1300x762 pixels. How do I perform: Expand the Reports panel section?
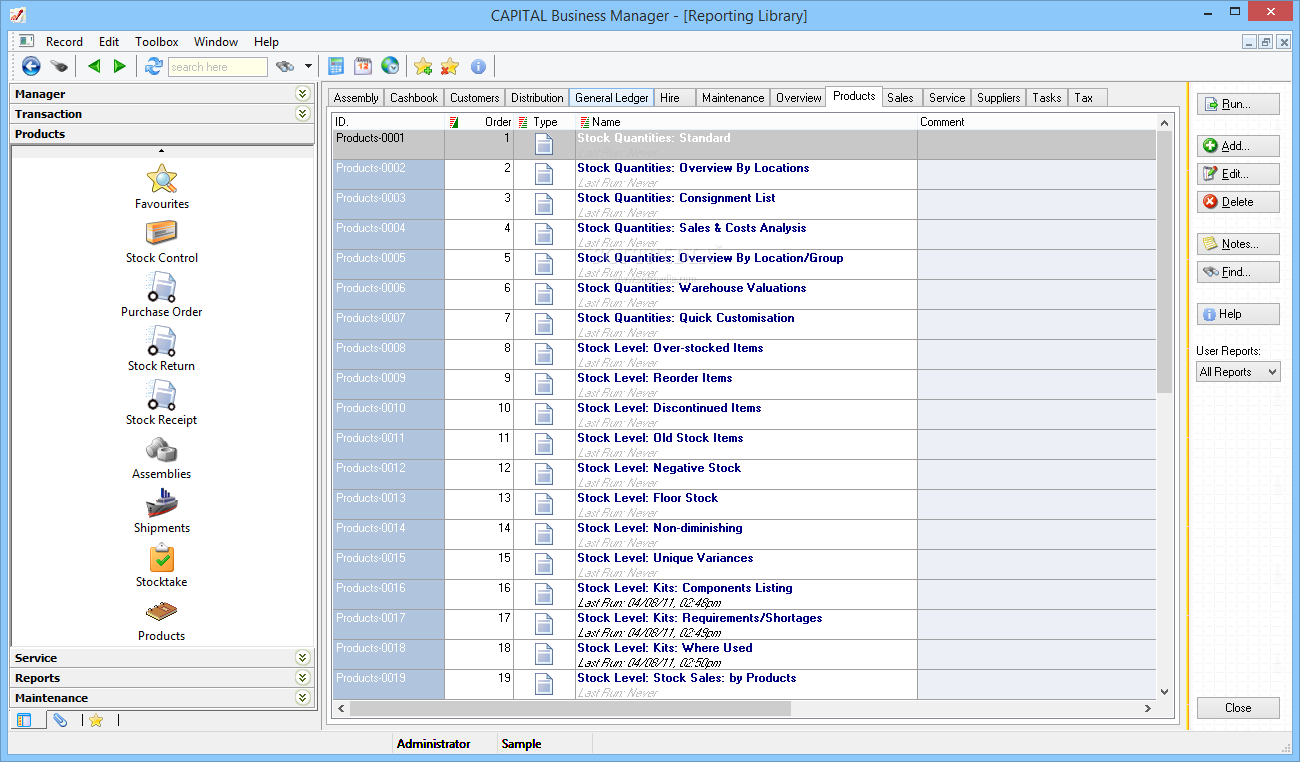coord(303,678)
